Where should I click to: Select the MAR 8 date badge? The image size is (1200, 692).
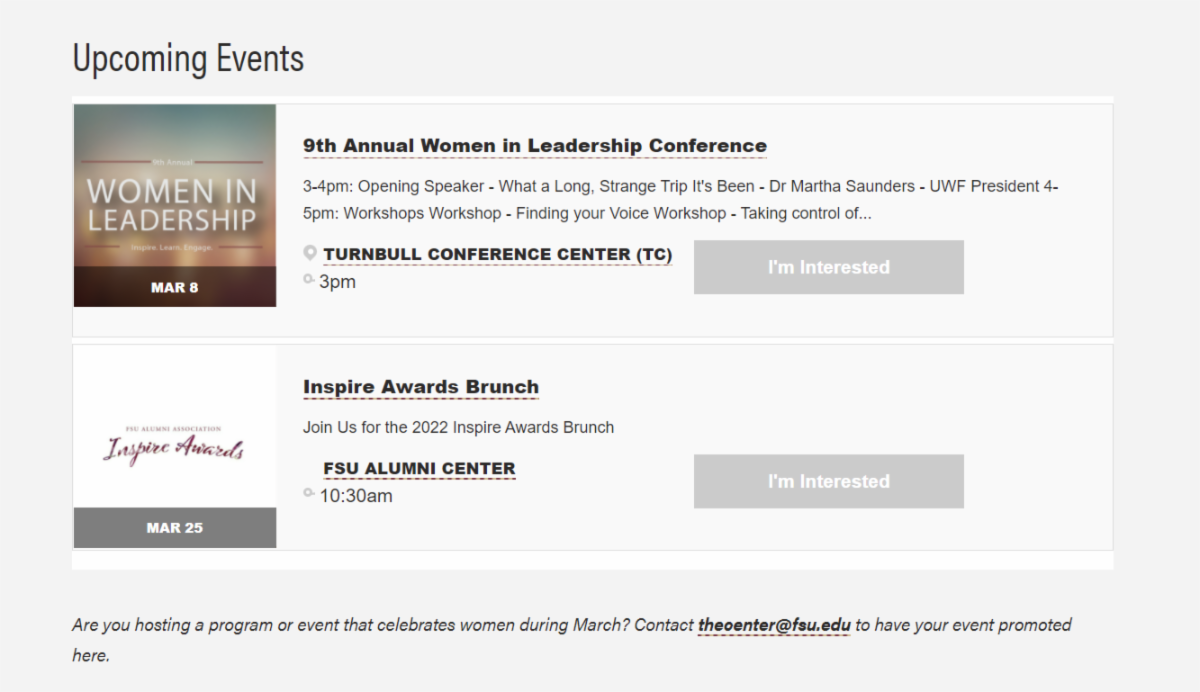coord(175,287)
